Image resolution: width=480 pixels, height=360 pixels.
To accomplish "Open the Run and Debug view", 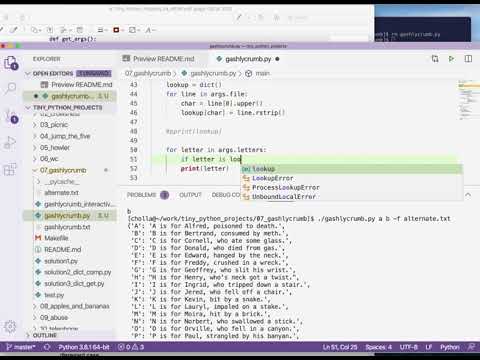I will (10, 143).
